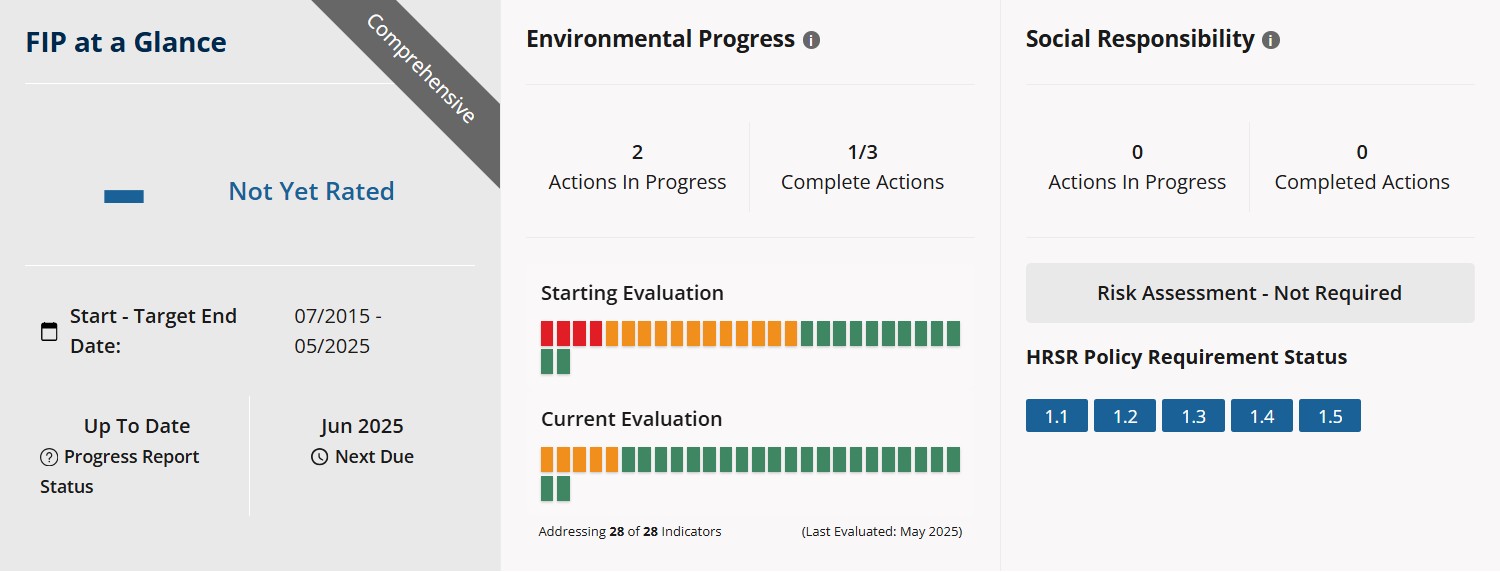Viewport: 1500px width, 572px height.
Task: Click the Environmental Progress info icon
Action: coord(811,41)
